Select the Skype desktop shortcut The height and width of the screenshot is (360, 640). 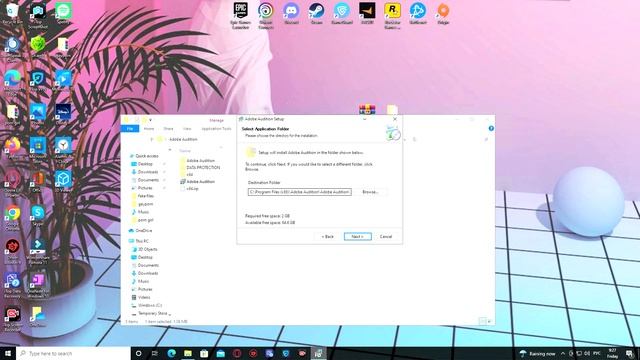point(38,216)
